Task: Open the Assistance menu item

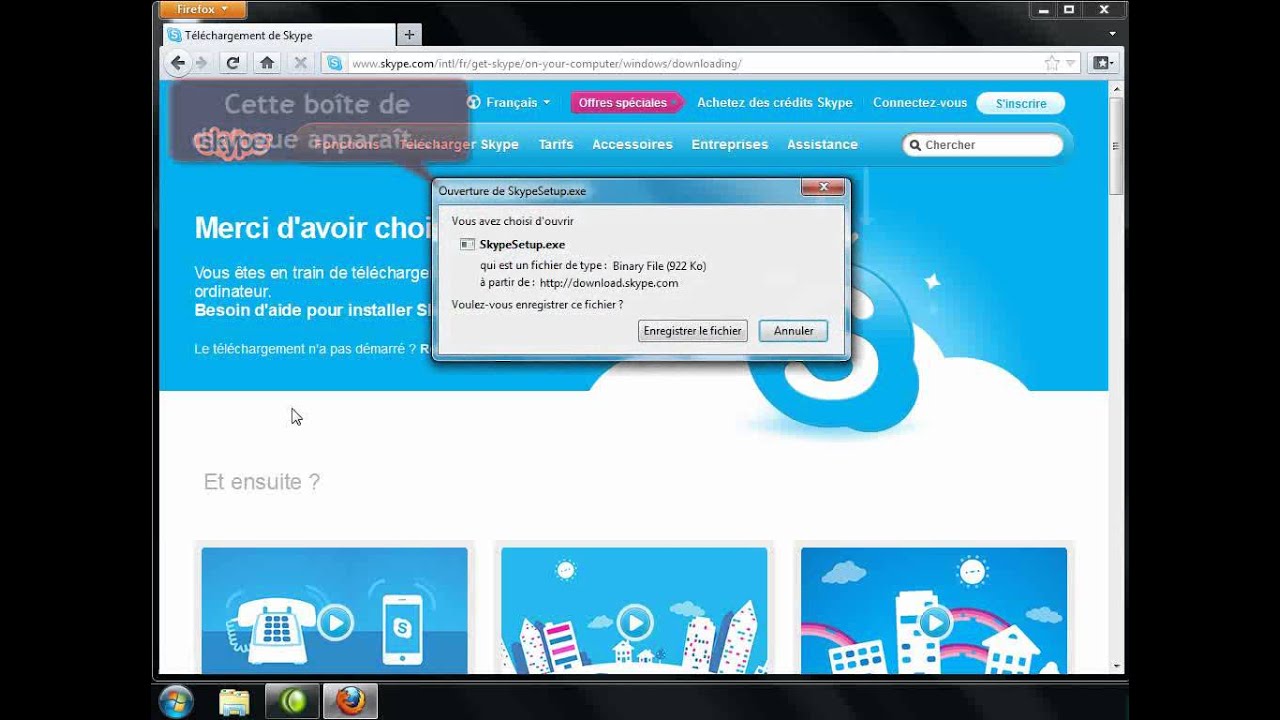Action: pyautogui.click(x=822, y=144)
